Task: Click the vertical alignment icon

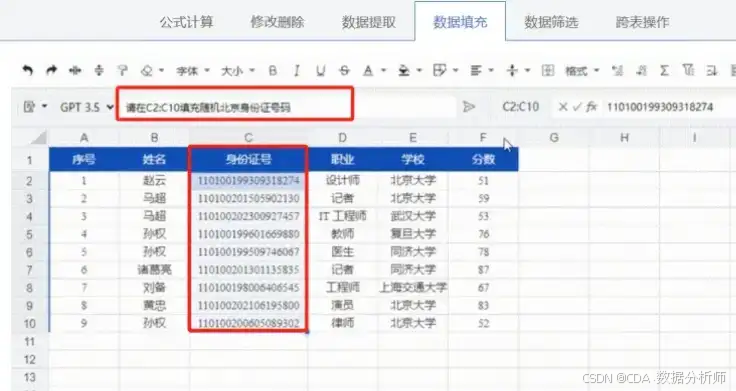Action: (x=512, y=71)
